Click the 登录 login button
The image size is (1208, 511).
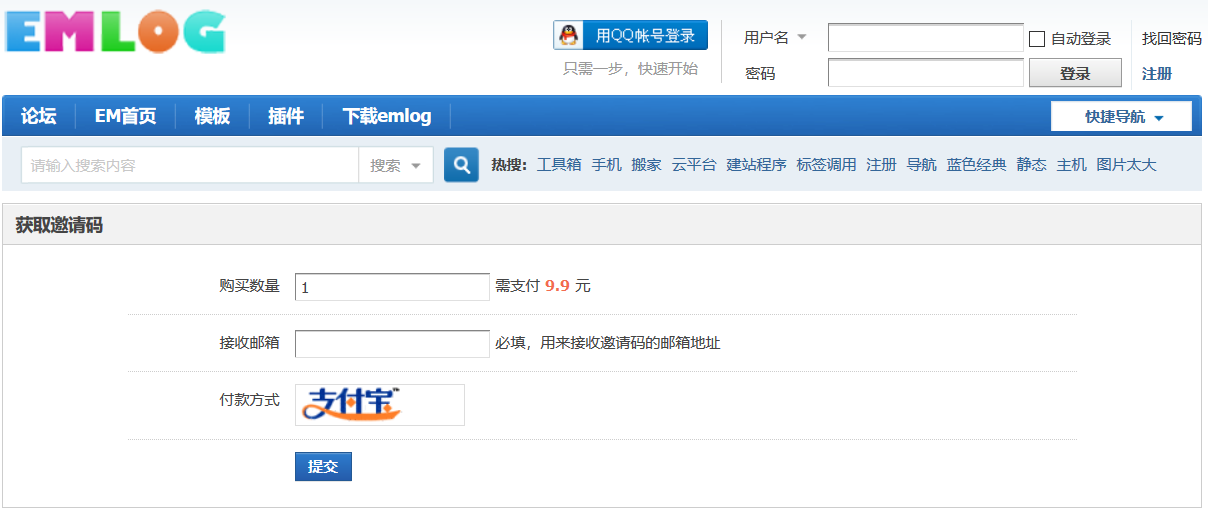pos(1075,73)
